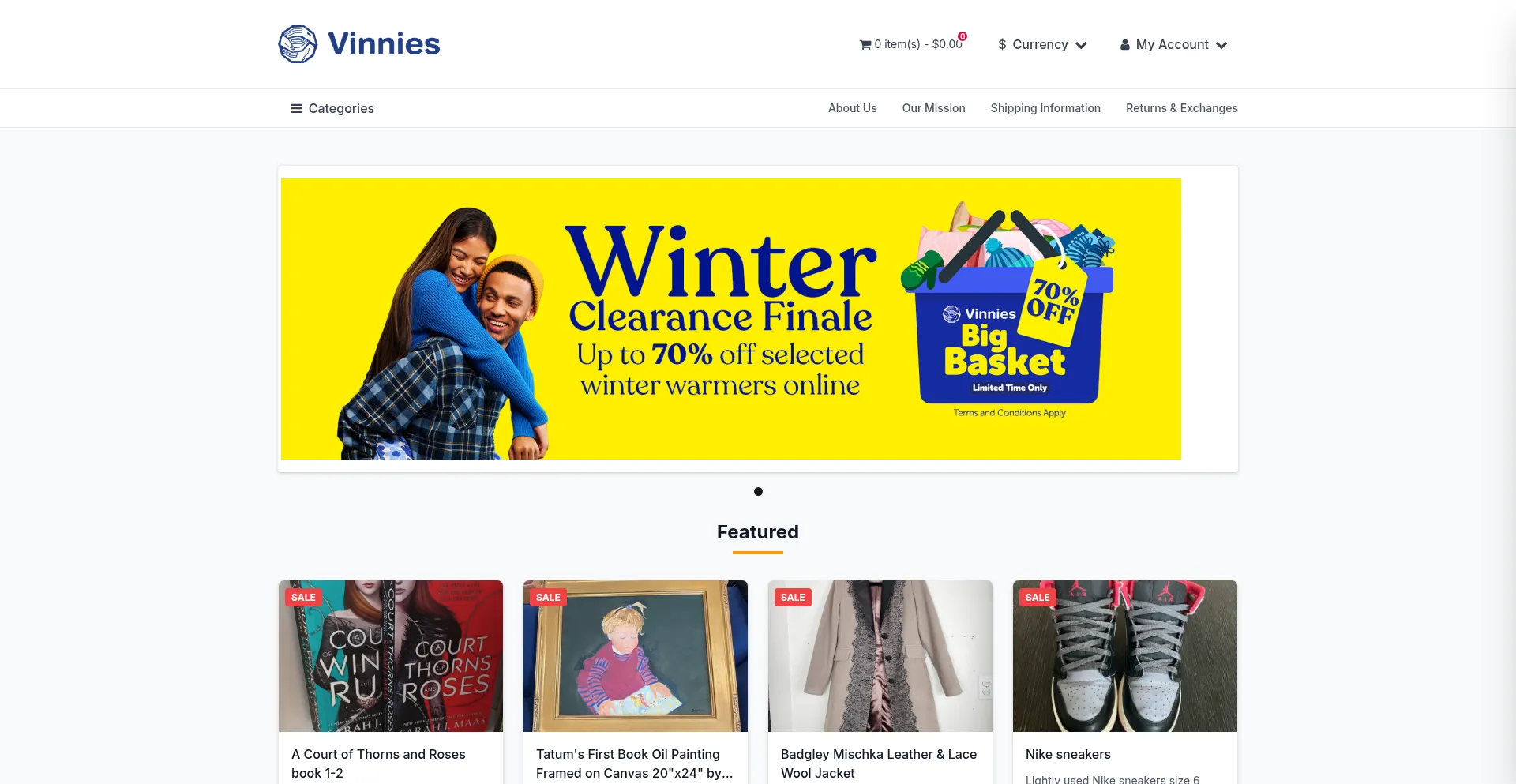The height and width of the screenshot is (784, 1516).
Task: Visit the Our Mission page
Action: click(934, 108)
